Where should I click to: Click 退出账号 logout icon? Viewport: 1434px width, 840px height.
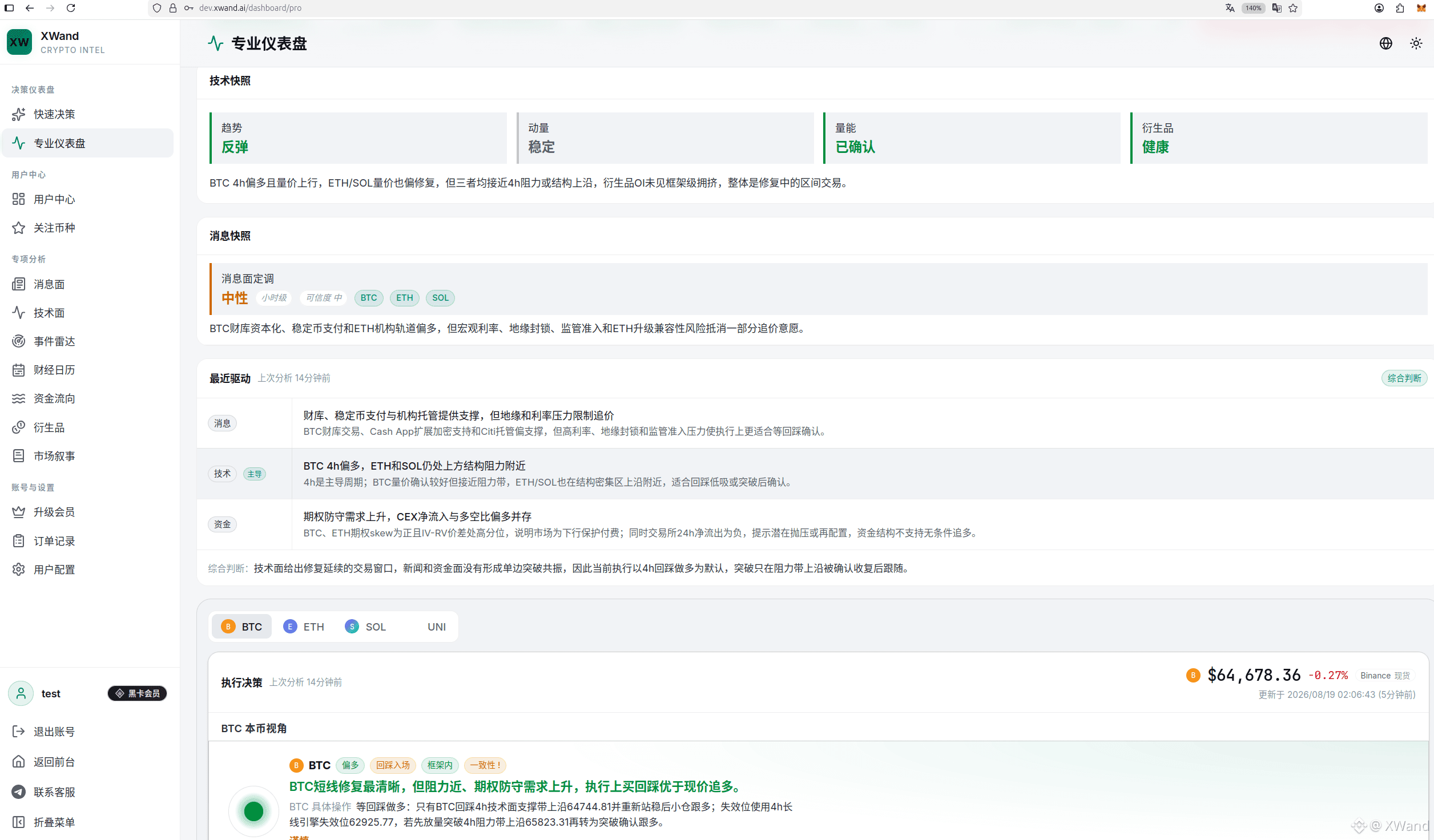click(x=18, y=732)
